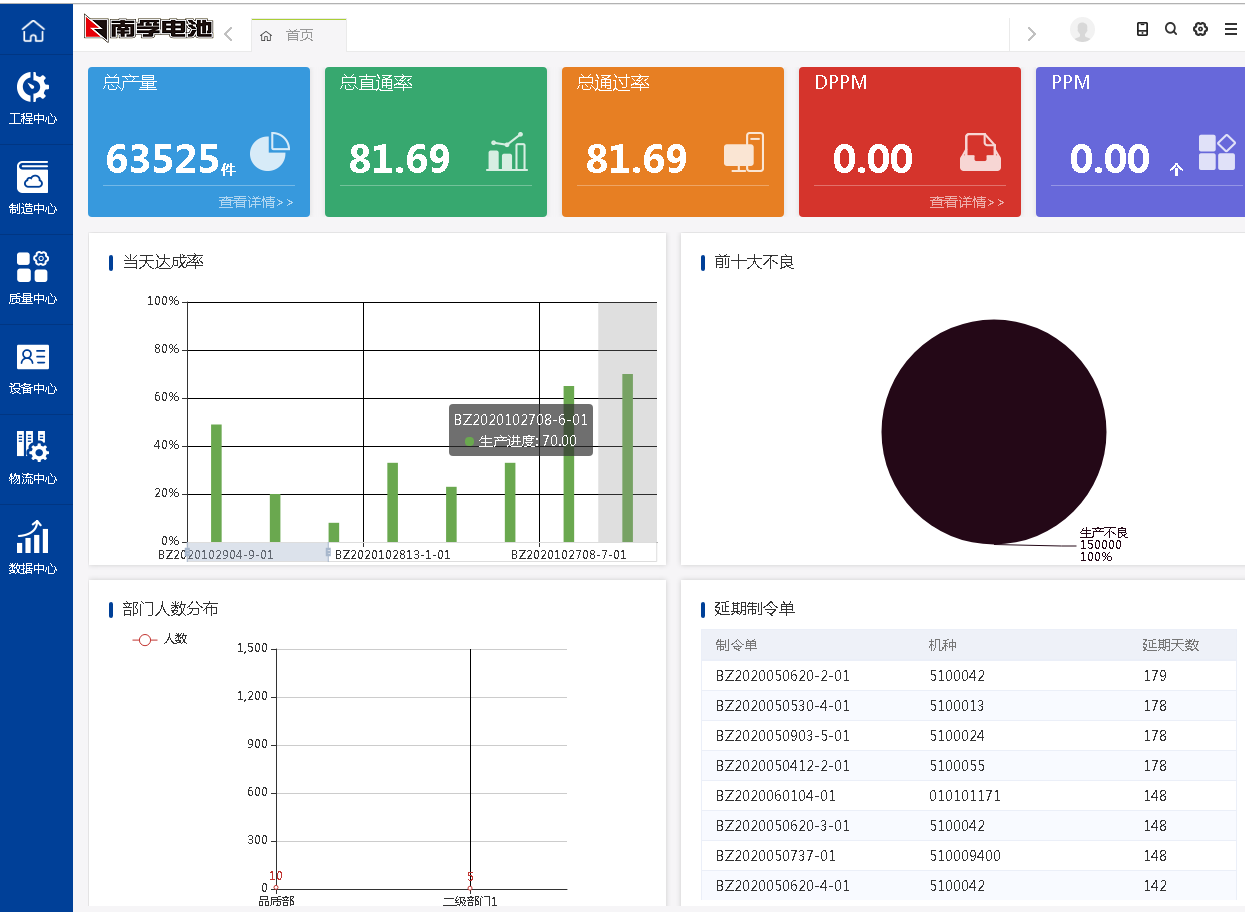Open the mobile device icon in header
Image resolution: width=1245 pixels, height=912 pixels.
pos(1142,29)
